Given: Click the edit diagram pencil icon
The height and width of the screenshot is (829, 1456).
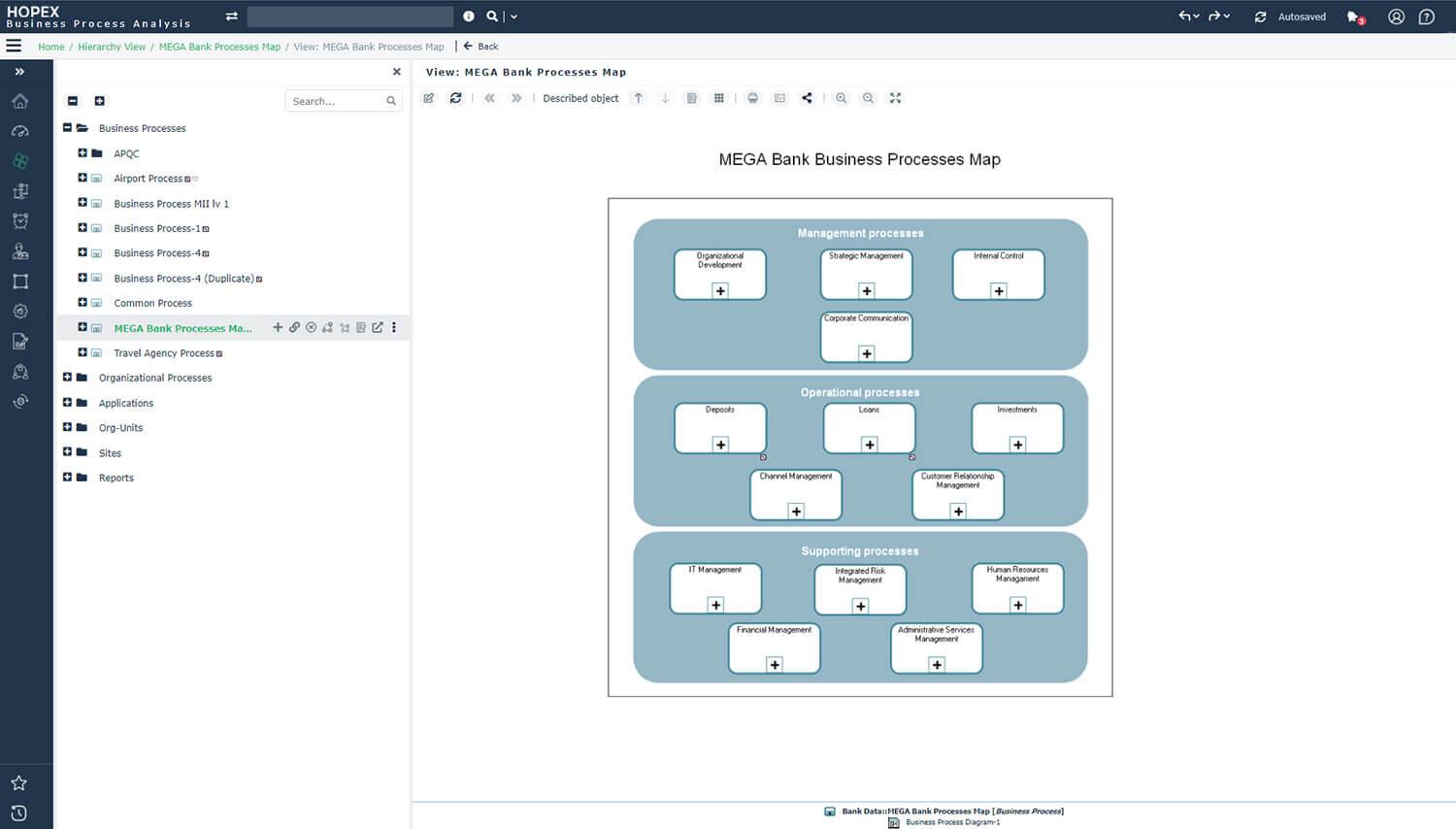Looking at the screenshot, I should [429, 98].
